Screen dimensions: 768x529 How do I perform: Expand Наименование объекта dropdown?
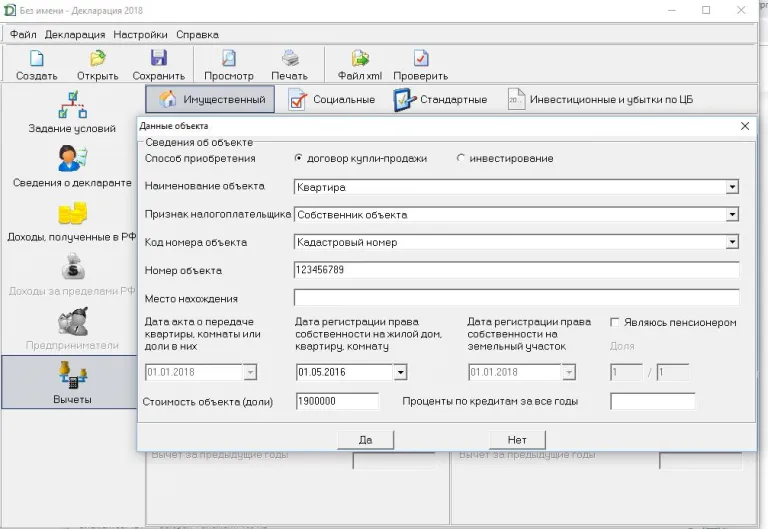click(732, 187)
